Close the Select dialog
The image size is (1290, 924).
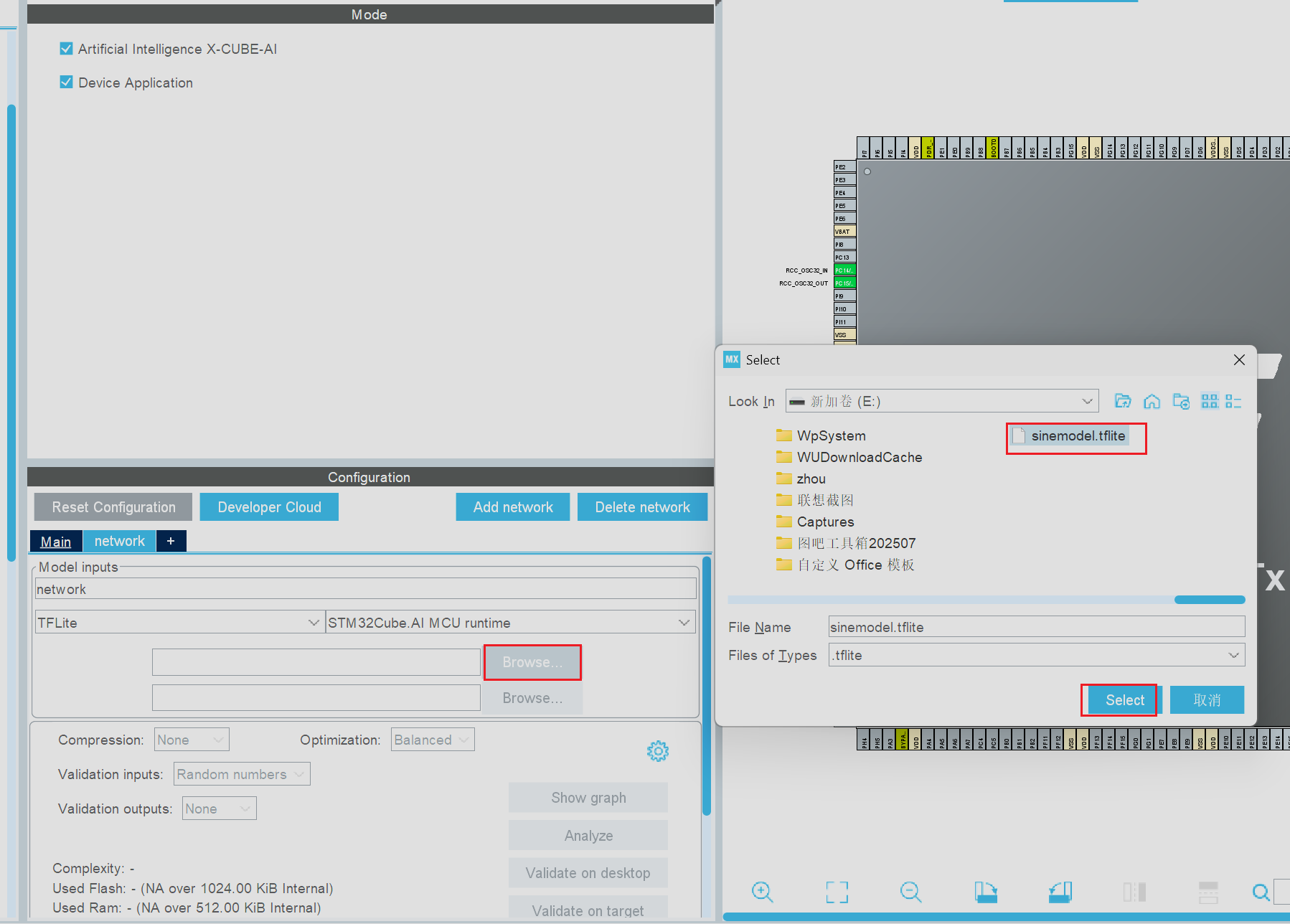click(x=1239, y=359)
